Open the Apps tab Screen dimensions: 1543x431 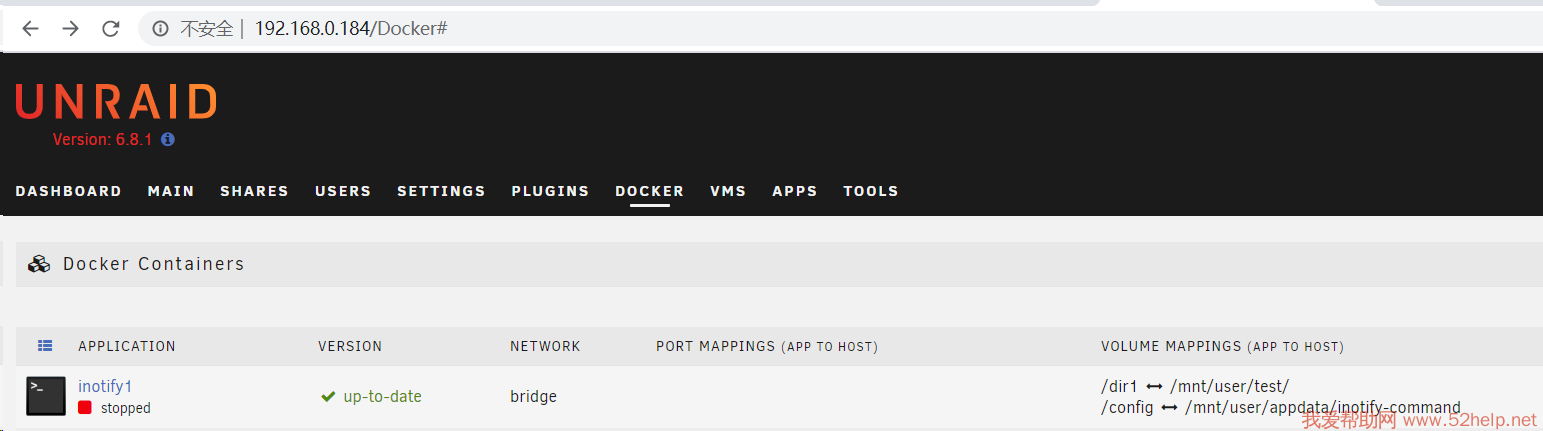pos(795,191)
